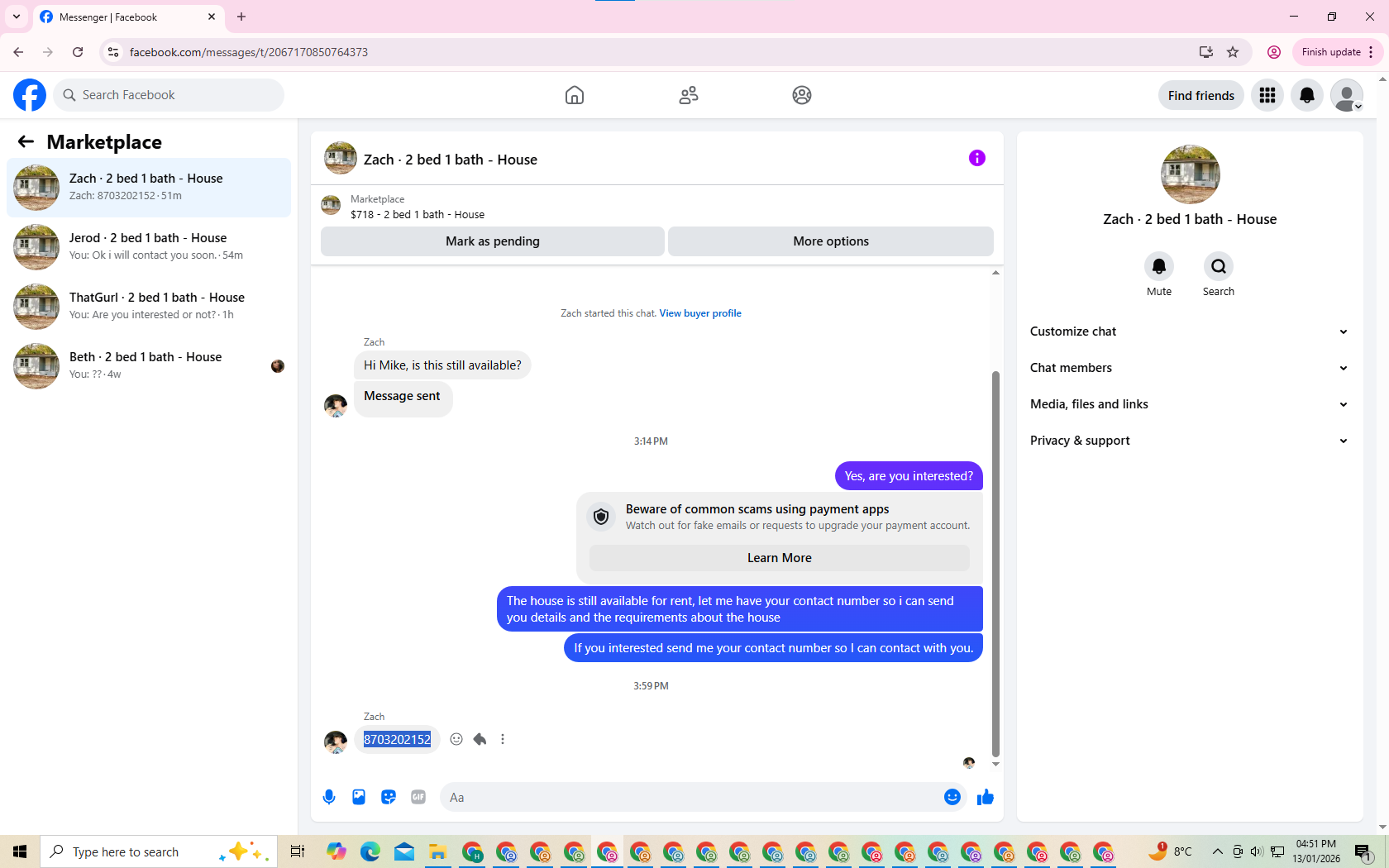Open Copilot icon on taskbar
This screenshot has height=868, width=1389.
pyautogui.click(x=337, y=851)
